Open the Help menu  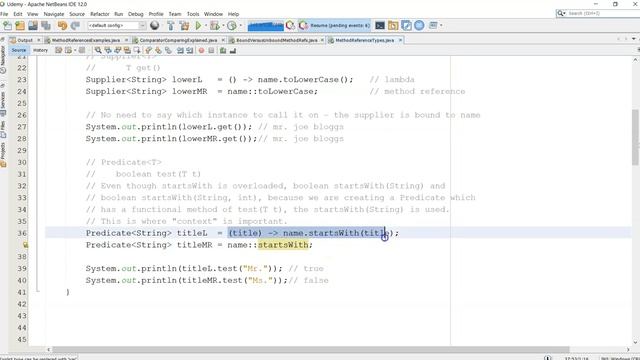(233, 14)
